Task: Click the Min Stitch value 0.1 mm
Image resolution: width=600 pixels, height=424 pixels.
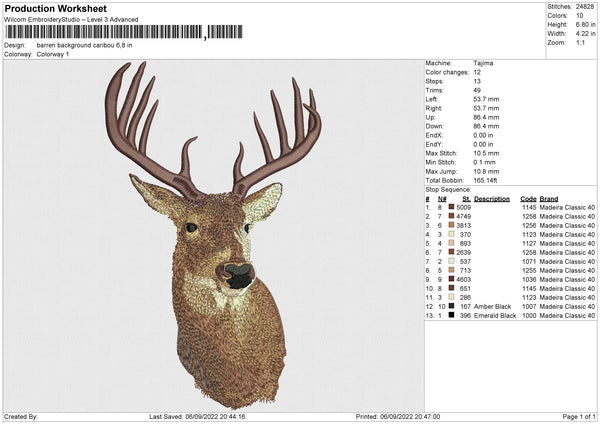Action: (484, 162)
